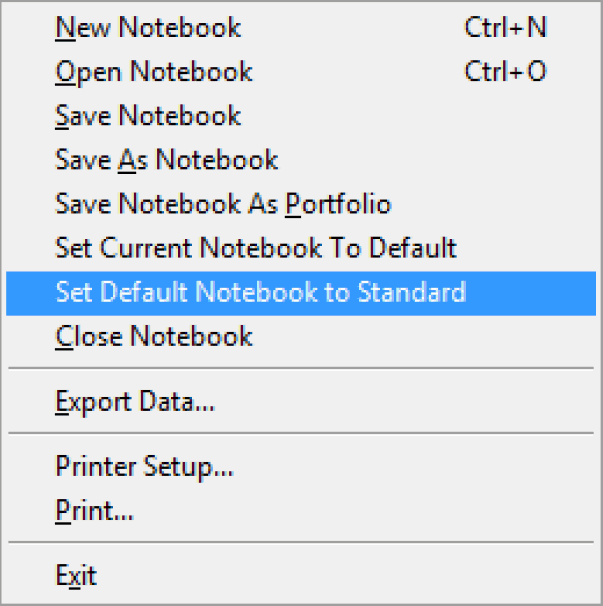Create a new notebook
This screenshot has width=603, height=606.
click(148, 28)
